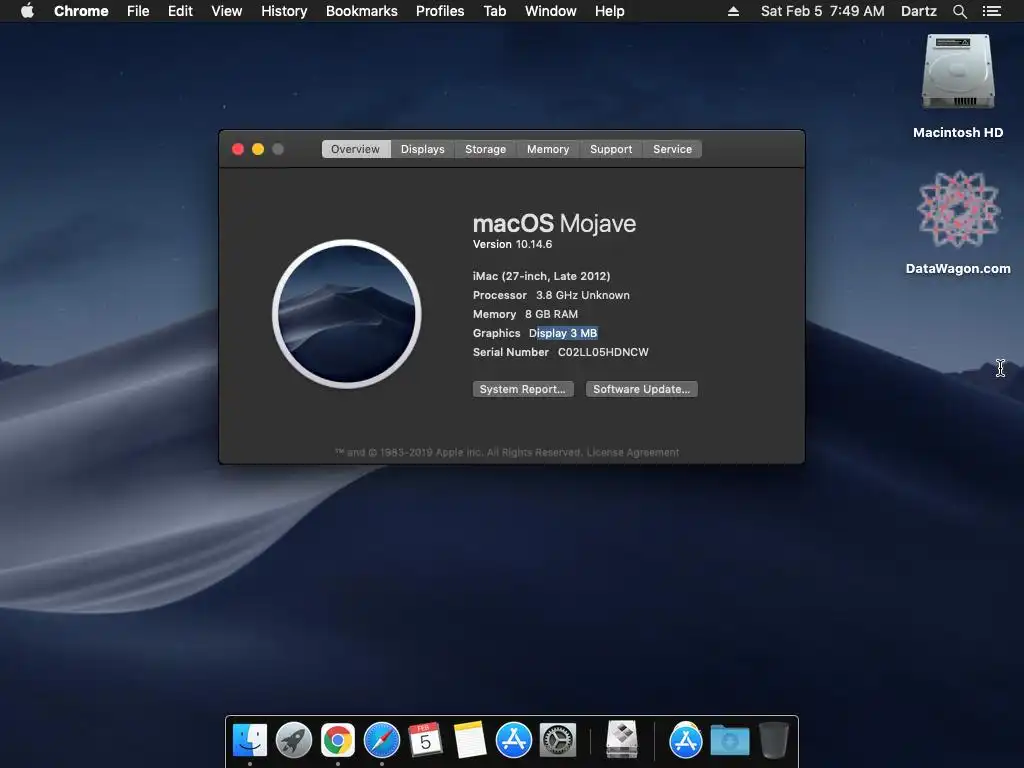The image size is (1024, 768).
Task: Open the Trash in the dock
Action: (x=774, y=741)
